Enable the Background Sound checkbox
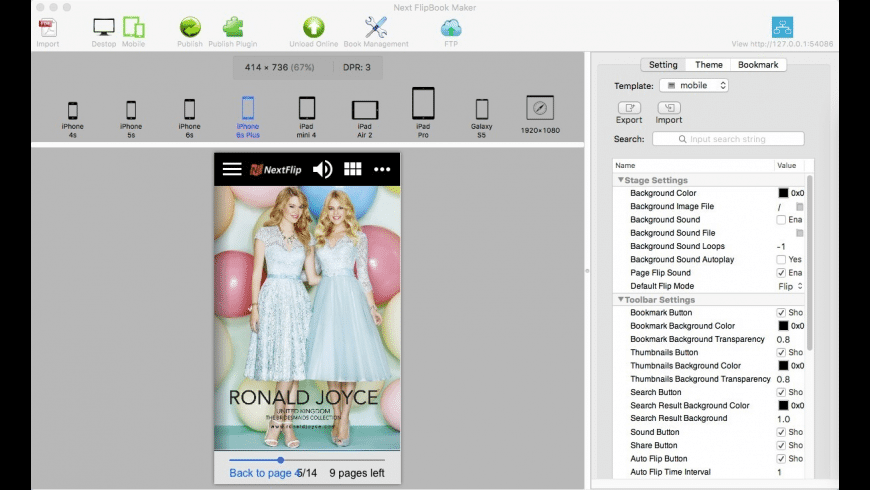This screenshot has width=870, height=490. point(781,220)
